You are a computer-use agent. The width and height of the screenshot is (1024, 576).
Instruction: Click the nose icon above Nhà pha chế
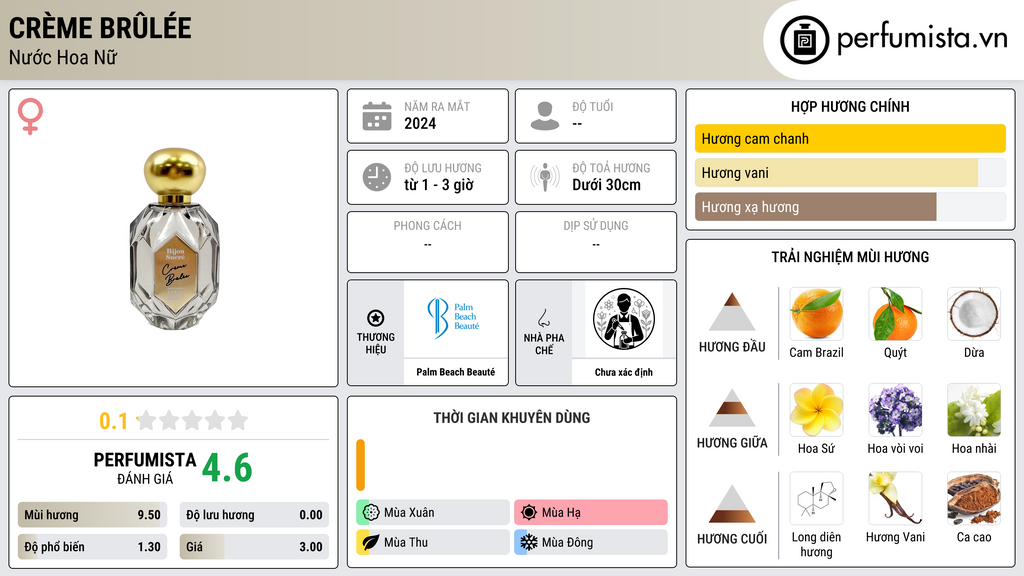coord(543,318)
